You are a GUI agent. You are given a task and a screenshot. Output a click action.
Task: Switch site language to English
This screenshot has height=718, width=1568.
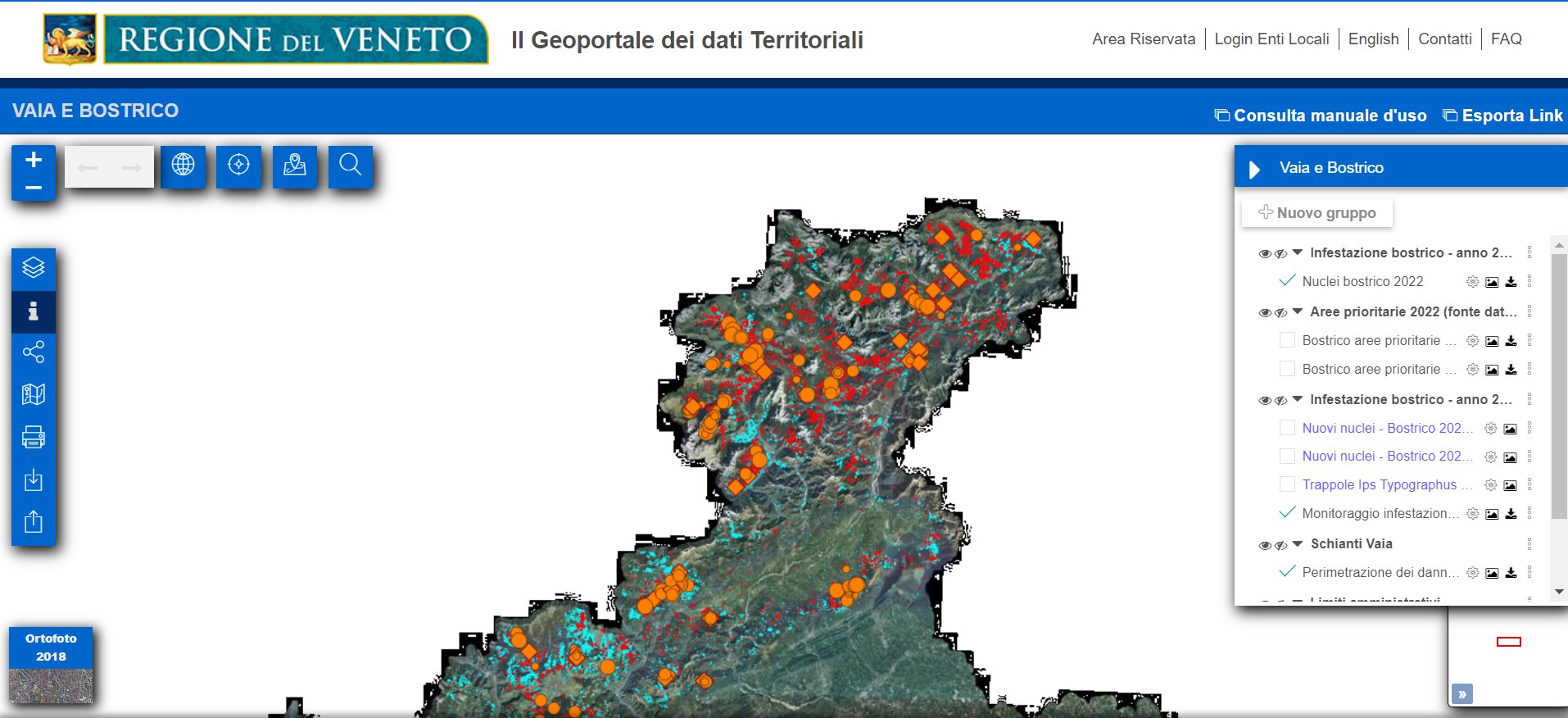click(1373, 39)
